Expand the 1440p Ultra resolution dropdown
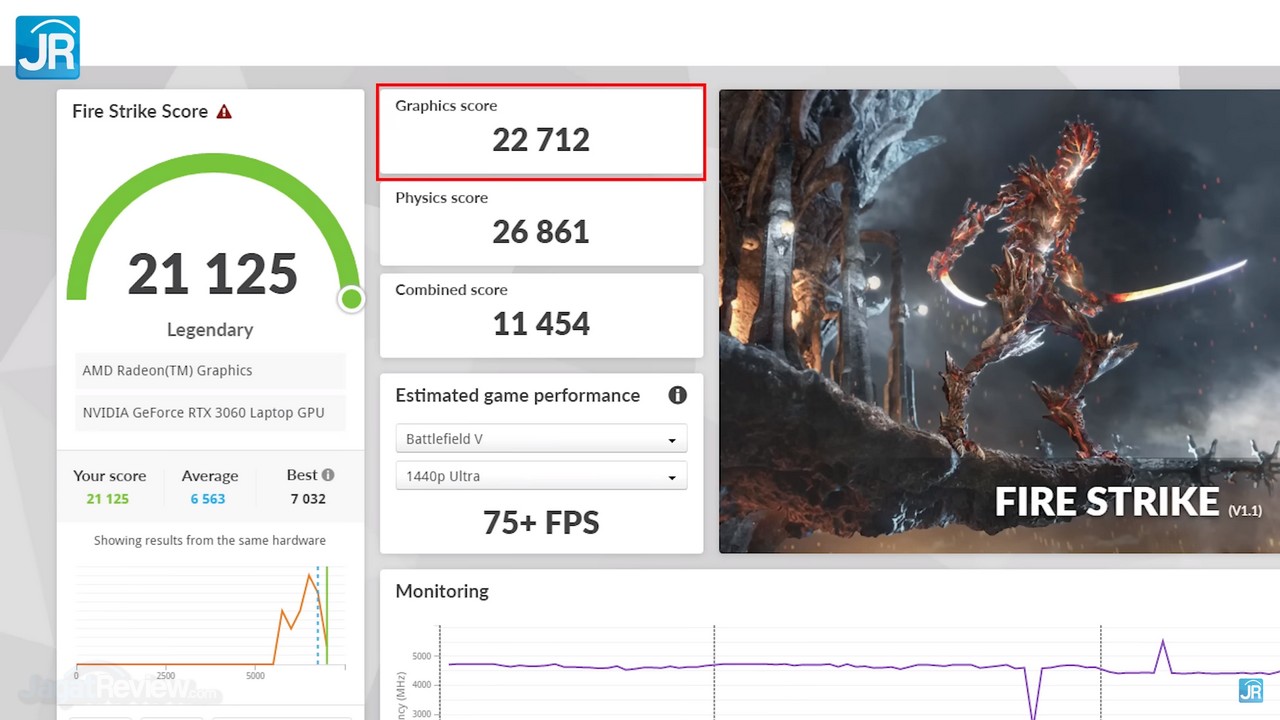The width and height of the screenshot is (1280, 720). [x=541, y=476]
